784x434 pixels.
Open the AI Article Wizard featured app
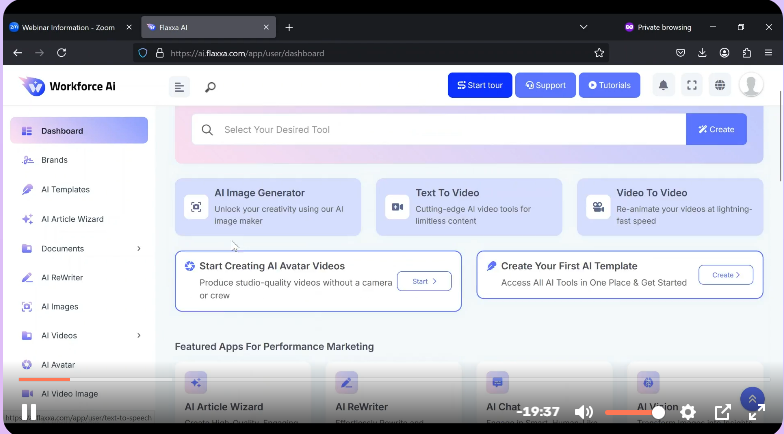coord(243,393)
